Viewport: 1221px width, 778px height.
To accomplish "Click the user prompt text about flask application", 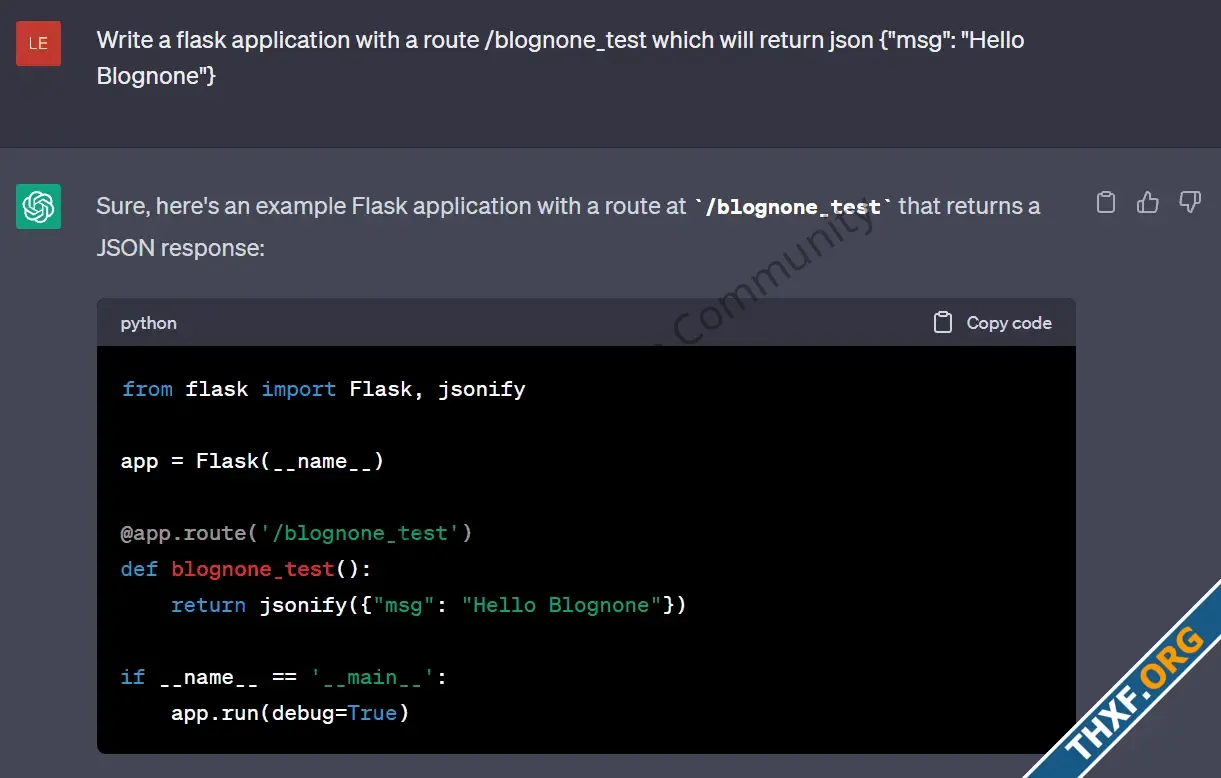I will point(560,58).
